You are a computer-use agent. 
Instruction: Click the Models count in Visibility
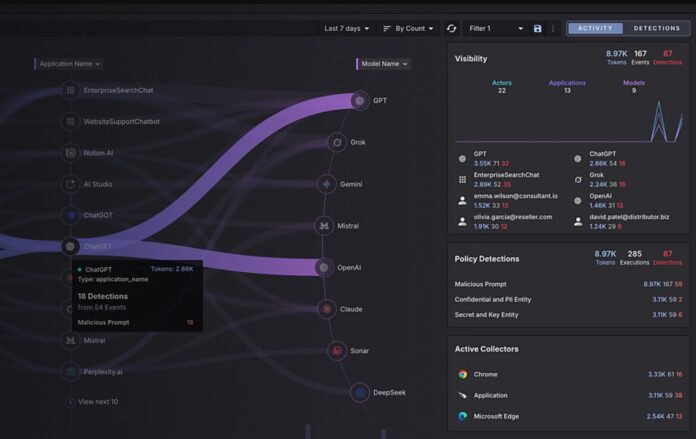coord(634,91)
